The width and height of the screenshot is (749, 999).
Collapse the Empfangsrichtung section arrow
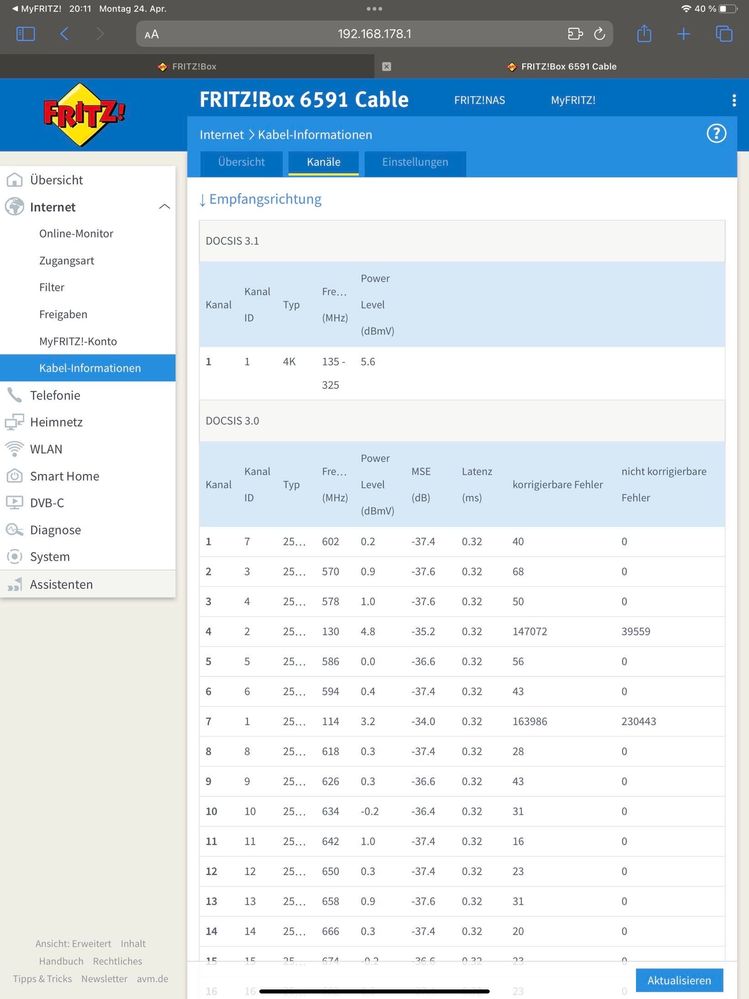coord(203,199)
